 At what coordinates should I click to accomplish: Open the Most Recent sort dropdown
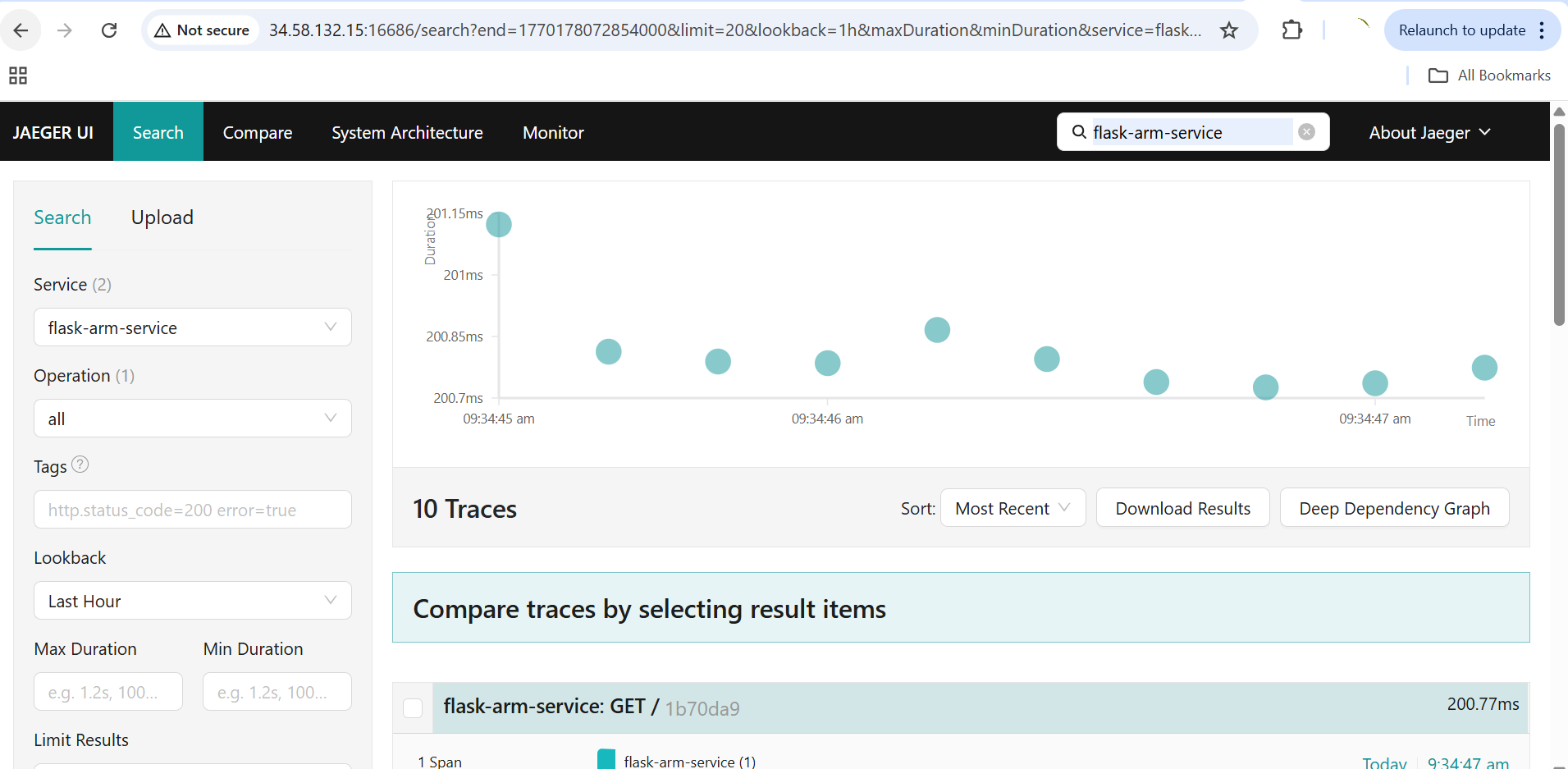click(x=1013, y=507)
